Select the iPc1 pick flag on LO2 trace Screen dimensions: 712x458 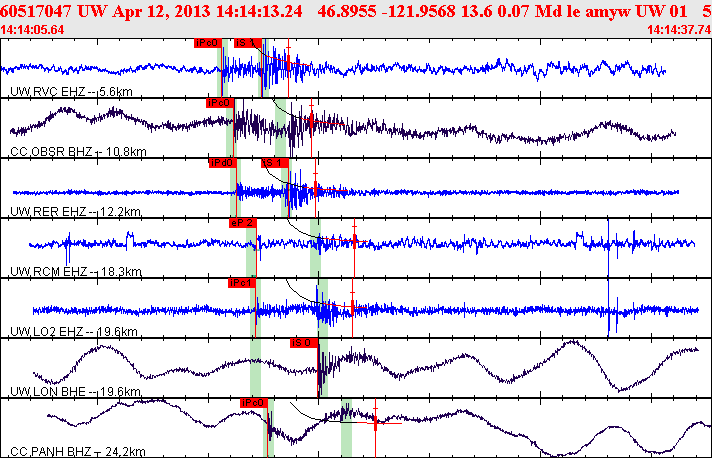point(242,283)
